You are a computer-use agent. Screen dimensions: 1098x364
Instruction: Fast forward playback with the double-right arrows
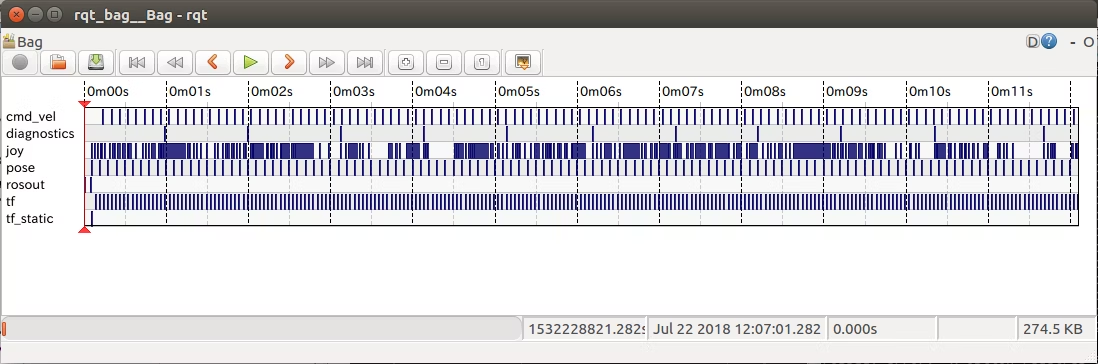[x=326, y=62]
